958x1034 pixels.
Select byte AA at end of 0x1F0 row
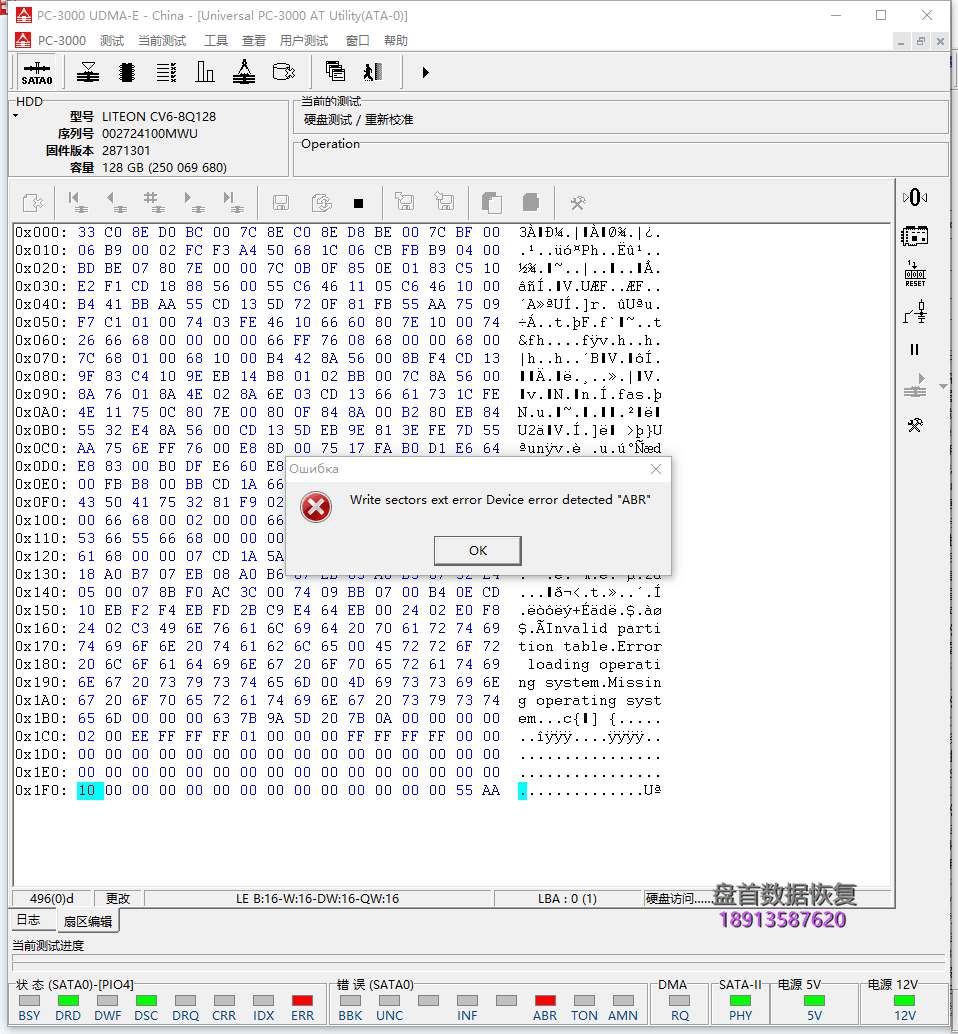point(491,790)
